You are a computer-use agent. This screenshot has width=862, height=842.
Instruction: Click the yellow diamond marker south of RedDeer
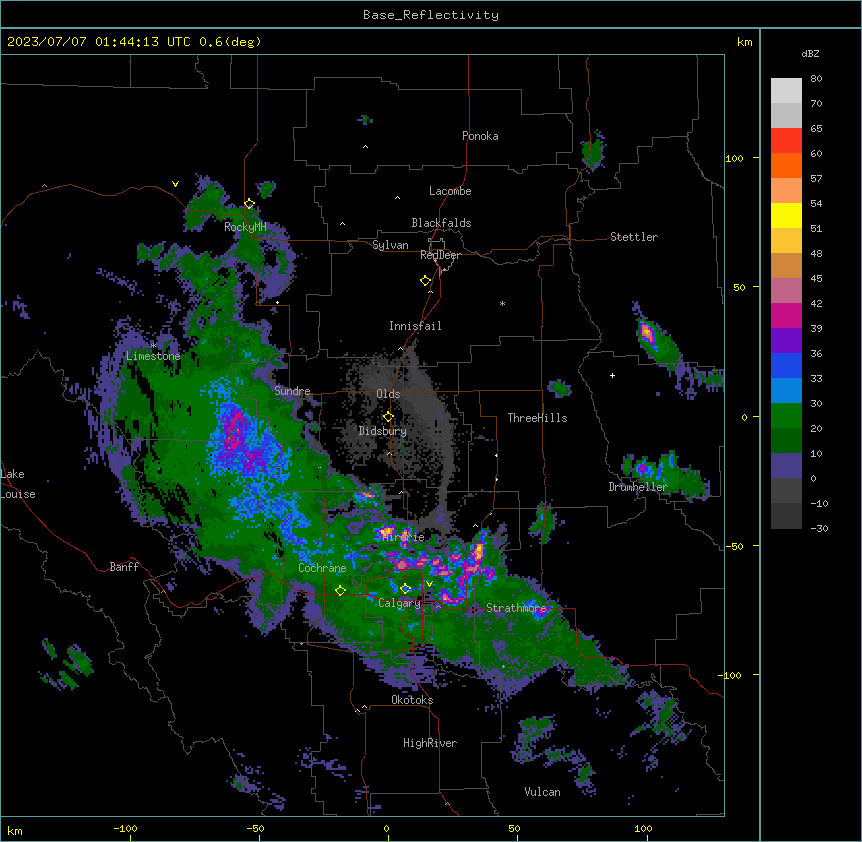coord(425,281)
